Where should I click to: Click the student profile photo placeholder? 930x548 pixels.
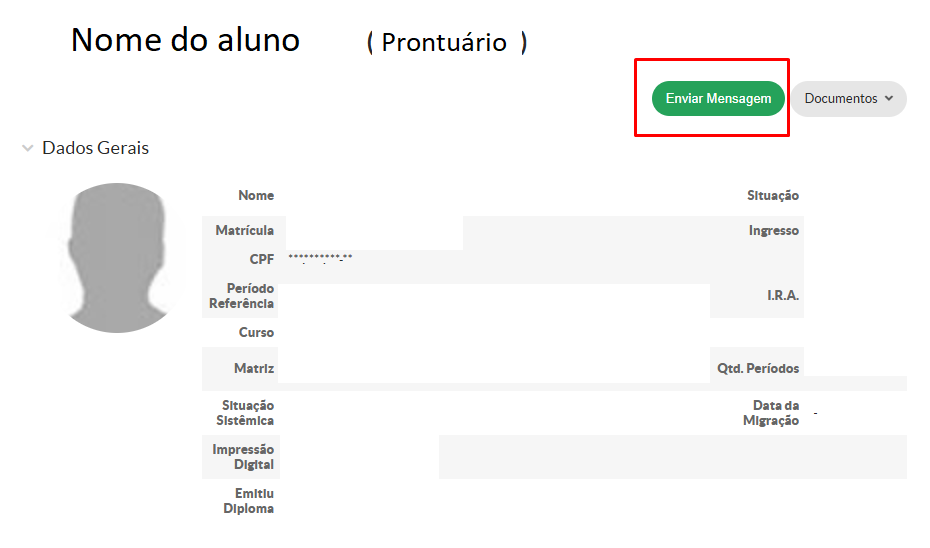pos(119,257)
